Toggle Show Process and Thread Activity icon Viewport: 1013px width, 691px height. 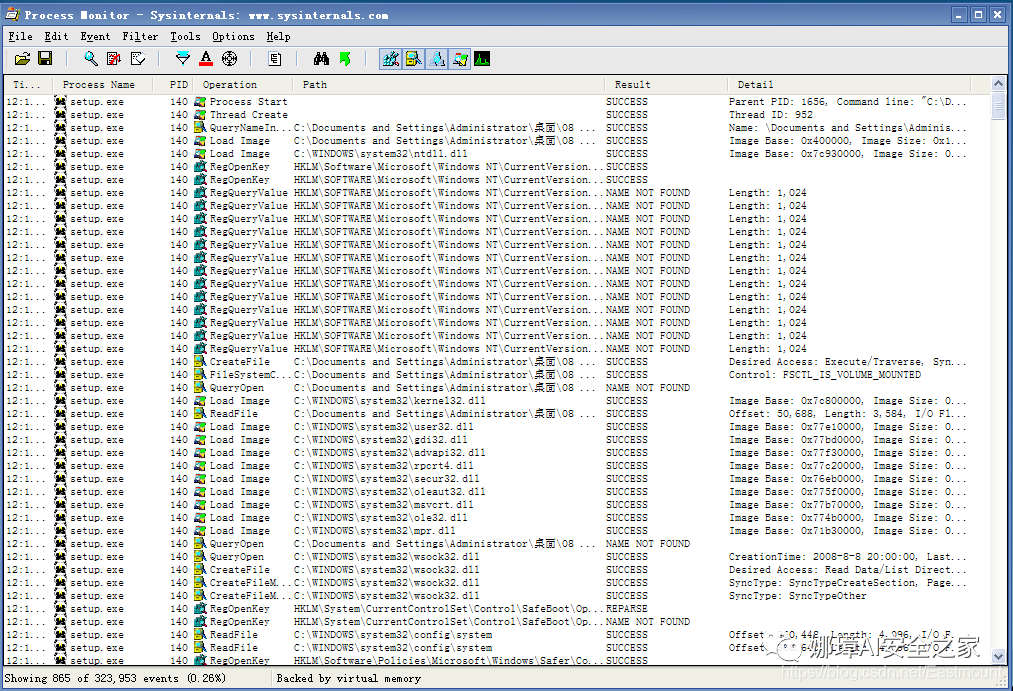pyautogui.click(x=460, y=59)
